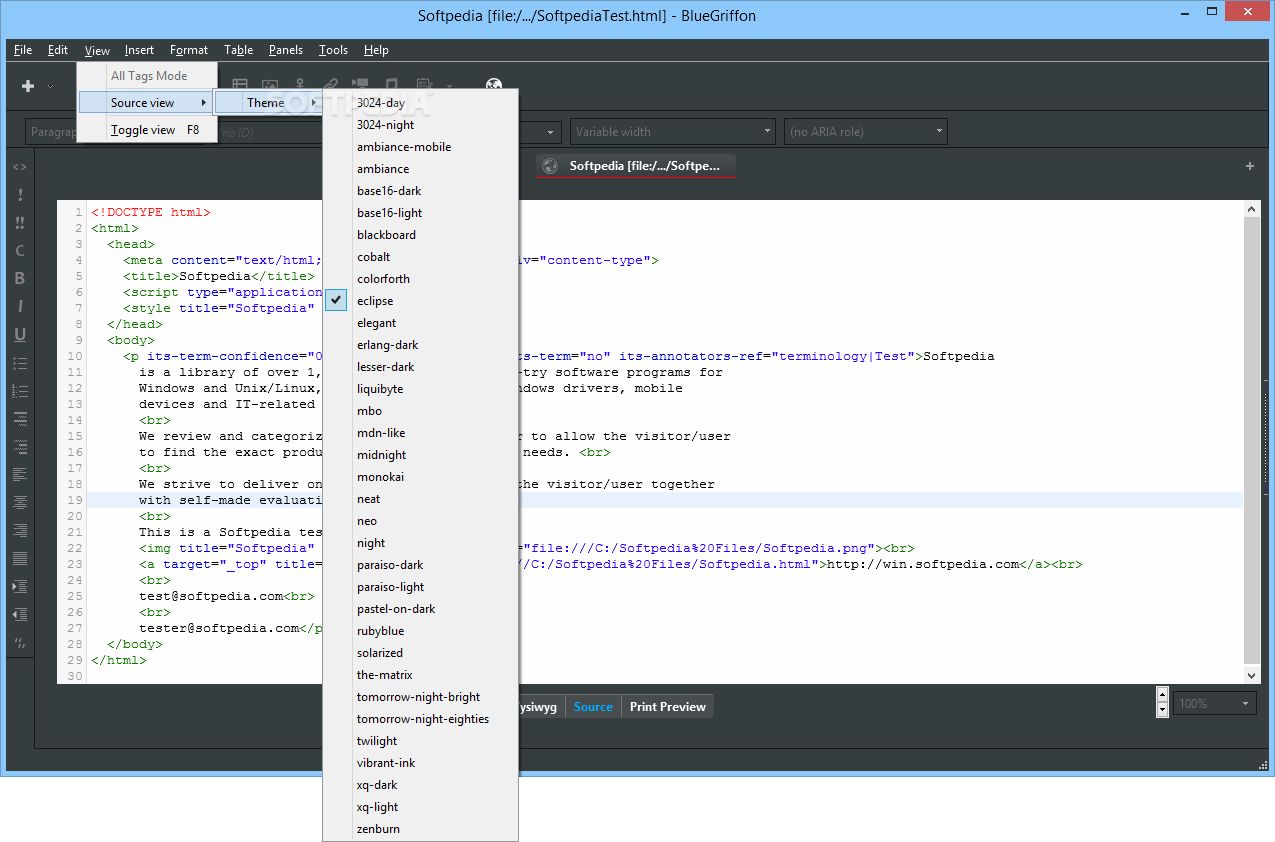Toggle Italic with the I sidebar icon

(20, 307)
